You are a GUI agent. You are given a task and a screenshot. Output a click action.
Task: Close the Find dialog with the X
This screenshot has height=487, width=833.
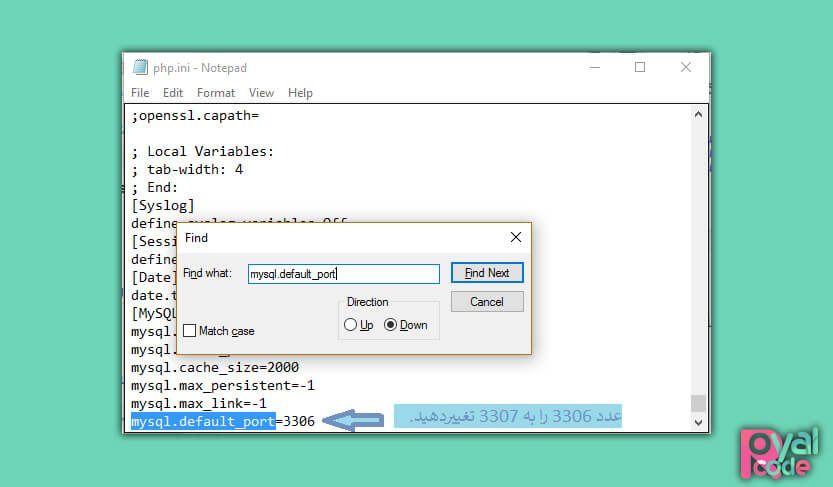(x=515, y=237)
